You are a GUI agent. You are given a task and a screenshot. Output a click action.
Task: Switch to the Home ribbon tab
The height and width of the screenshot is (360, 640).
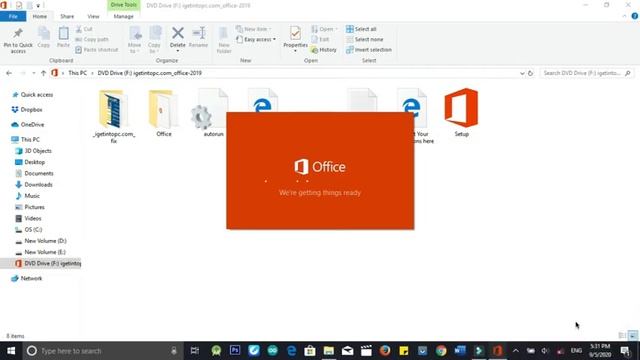click(x=40, y=16)
